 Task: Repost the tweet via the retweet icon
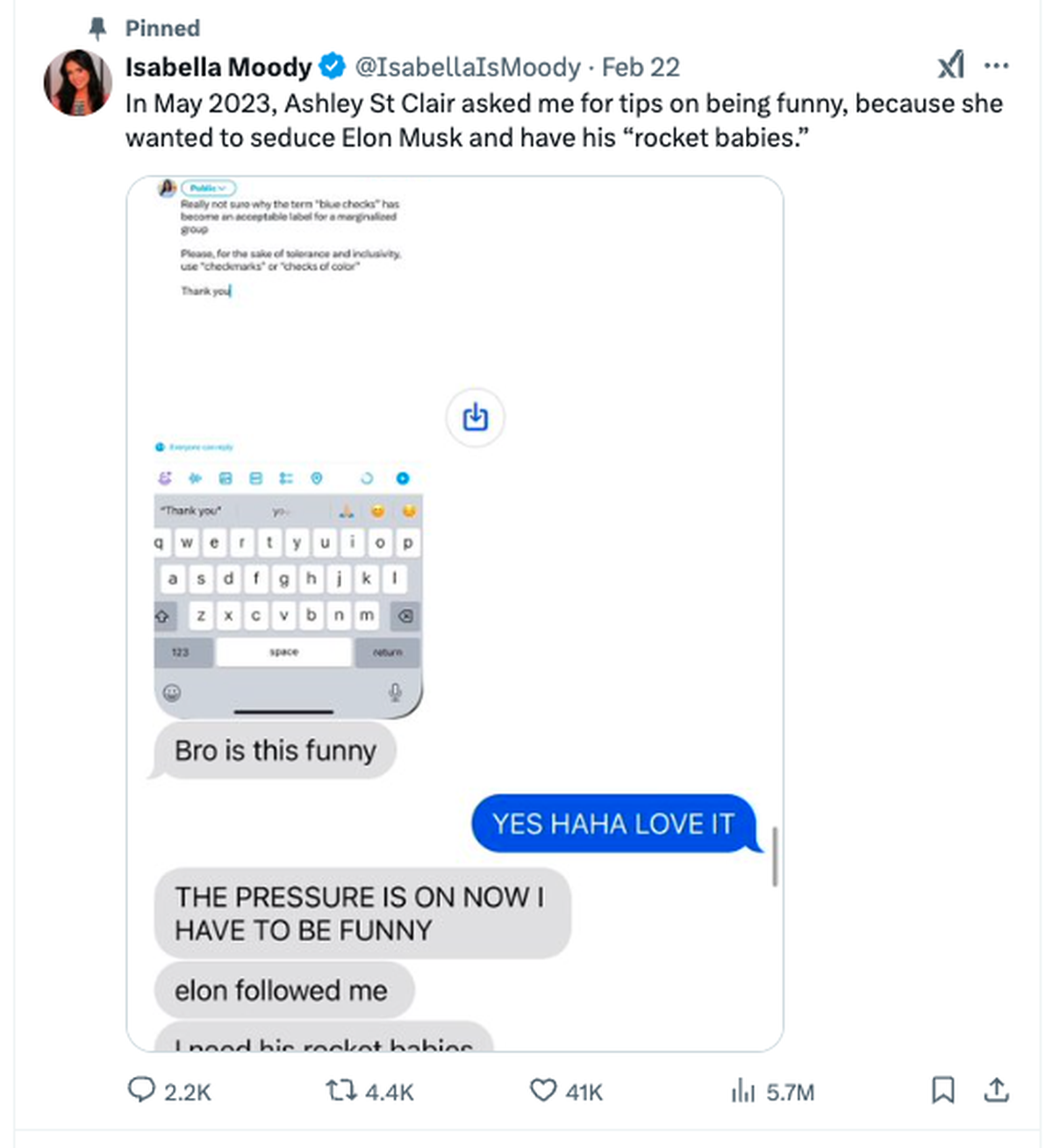pyautogui.click(x=340, y=1090)
